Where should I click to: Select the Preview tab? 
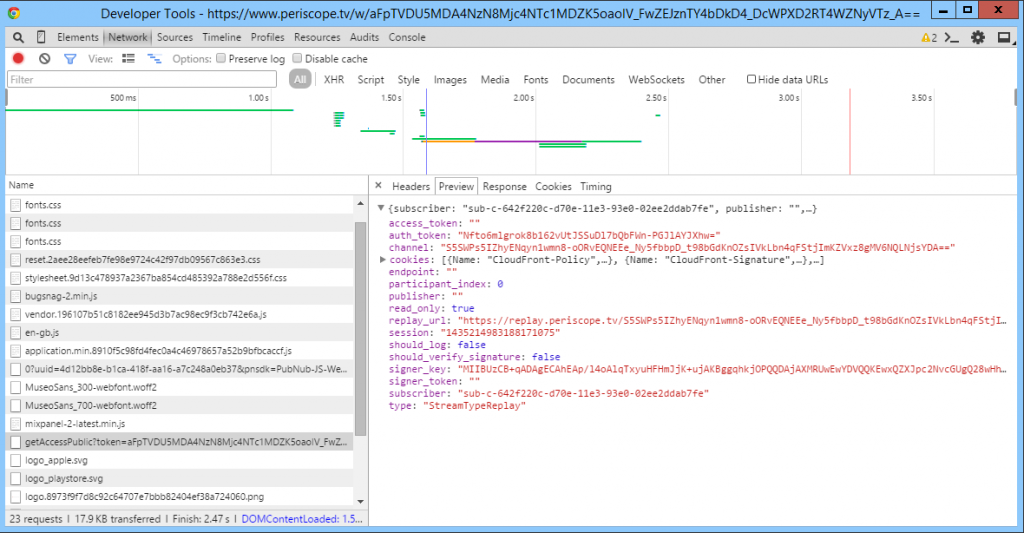point(456,186)
